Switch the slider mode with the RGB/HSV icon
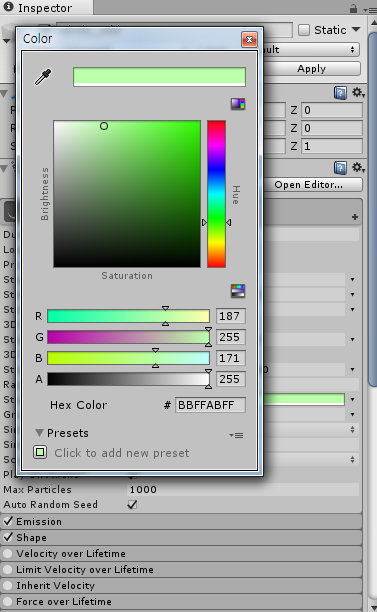Screen dimensions: 377x612 coord(238,291)
